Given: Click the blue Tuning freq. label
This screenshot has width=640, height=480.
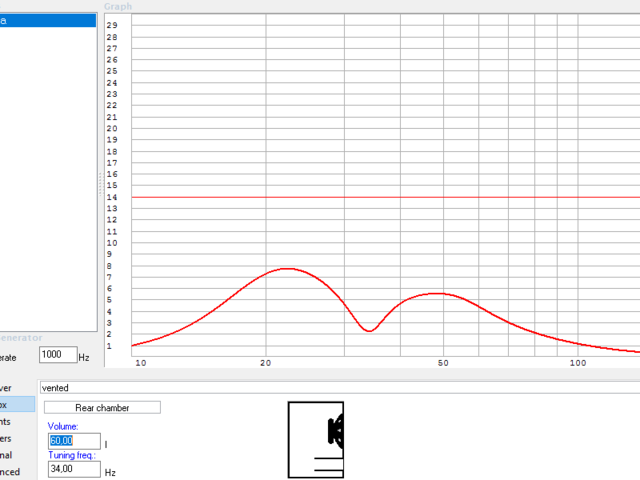Looking at the screenshot, I should pyautogui.click(x=72, y=455).
